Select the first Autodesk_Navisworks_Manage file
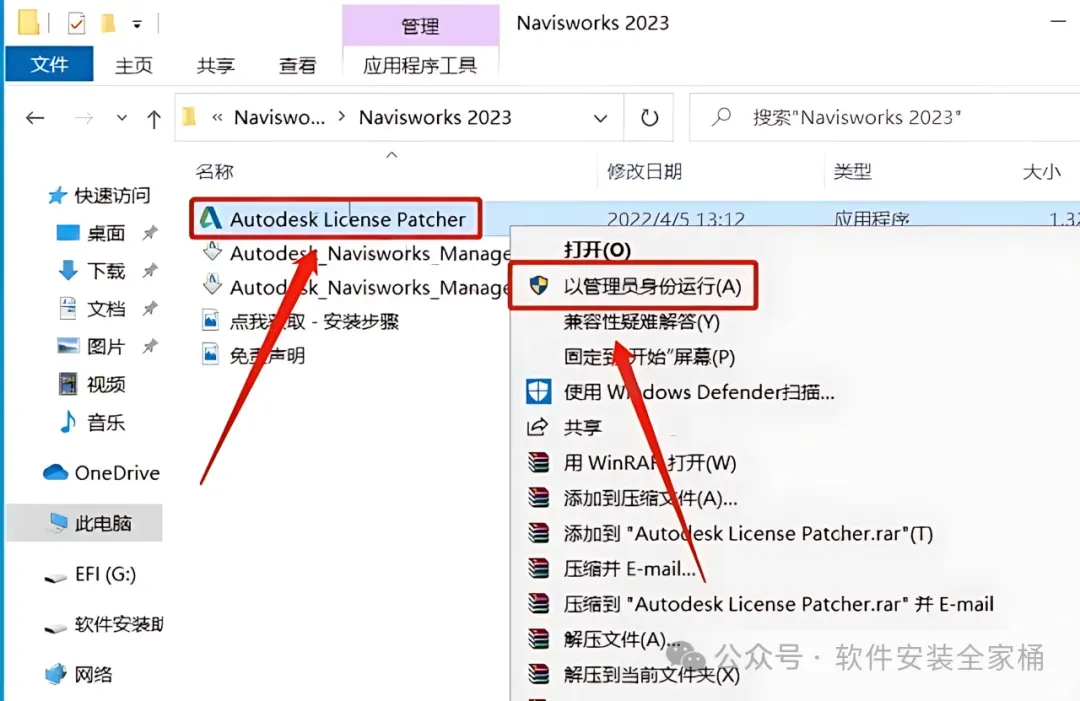The height and width of the screenshot is (701, 1080). (370, 253)
